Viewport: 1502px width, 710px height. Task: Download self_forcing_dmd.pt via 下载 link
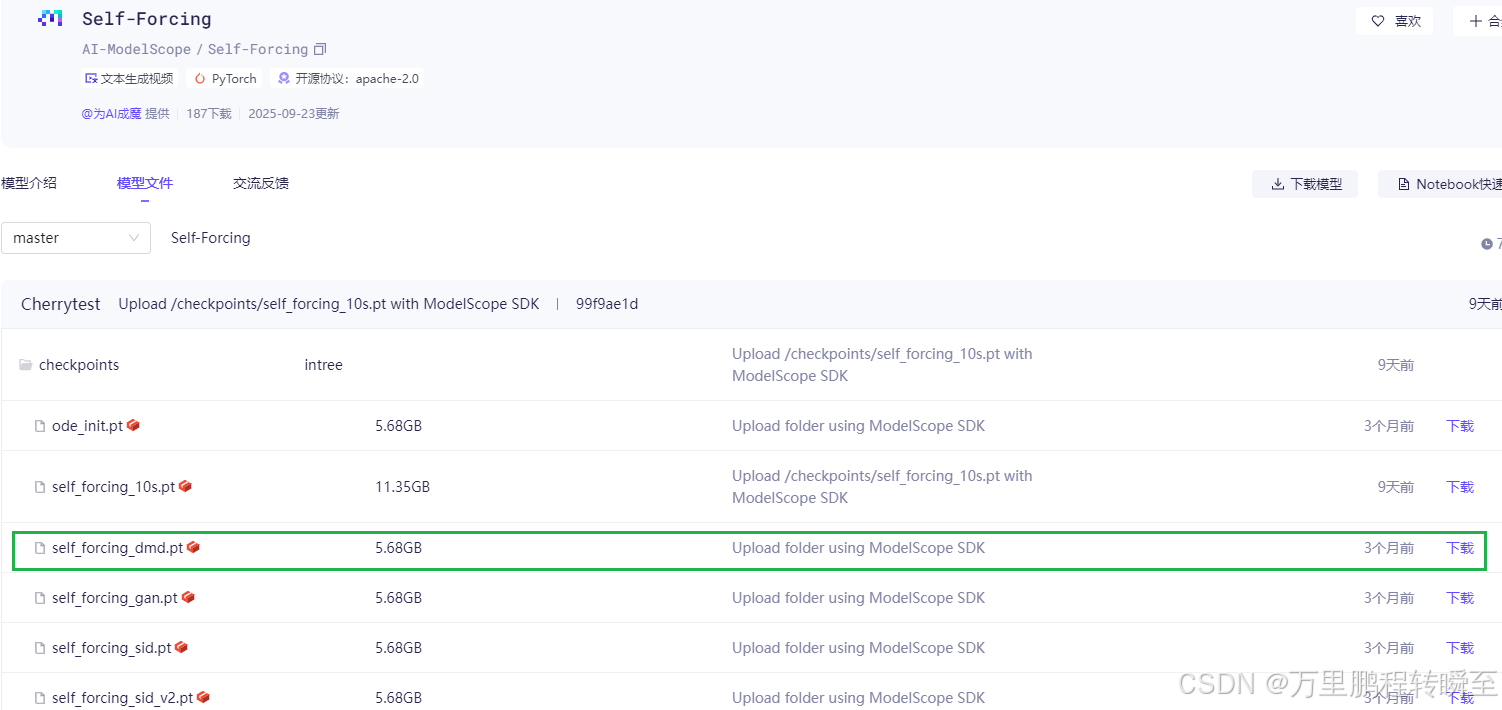(x=1460, y=548)
